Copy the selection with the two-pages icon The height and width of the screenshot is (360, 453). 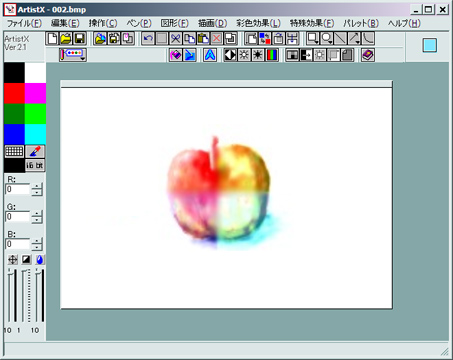(x=189, y=39)
